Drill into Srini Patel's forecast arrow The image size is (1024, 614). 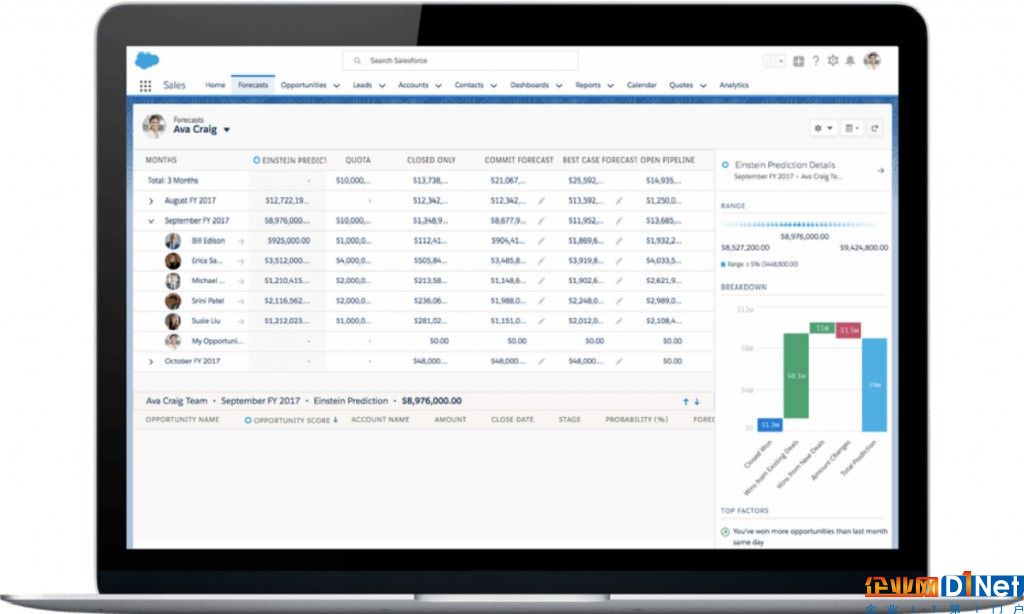pyautogui.click(x=240, y=301)
